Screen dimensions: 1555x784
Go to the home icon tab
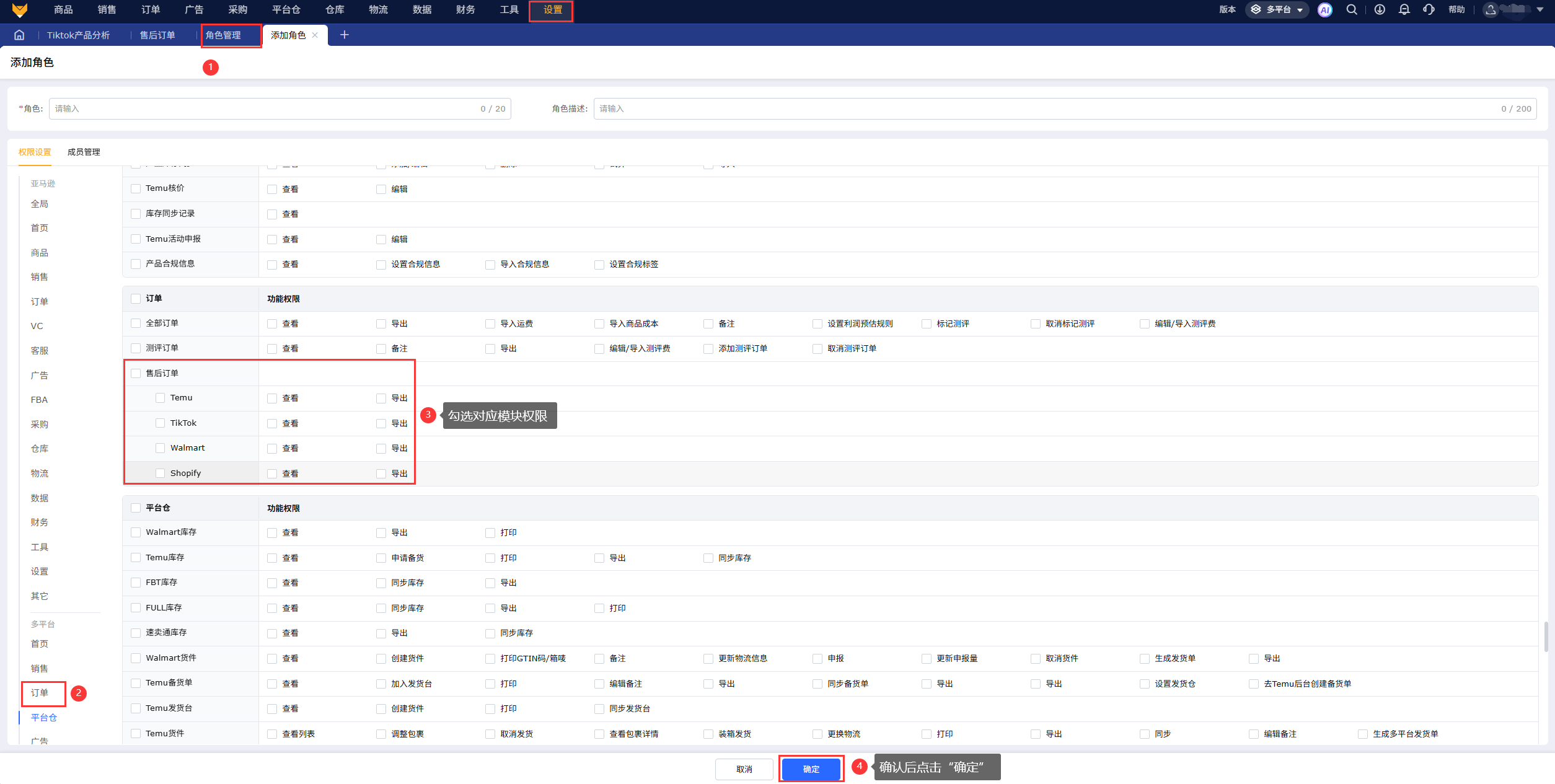tap(19, 35)
